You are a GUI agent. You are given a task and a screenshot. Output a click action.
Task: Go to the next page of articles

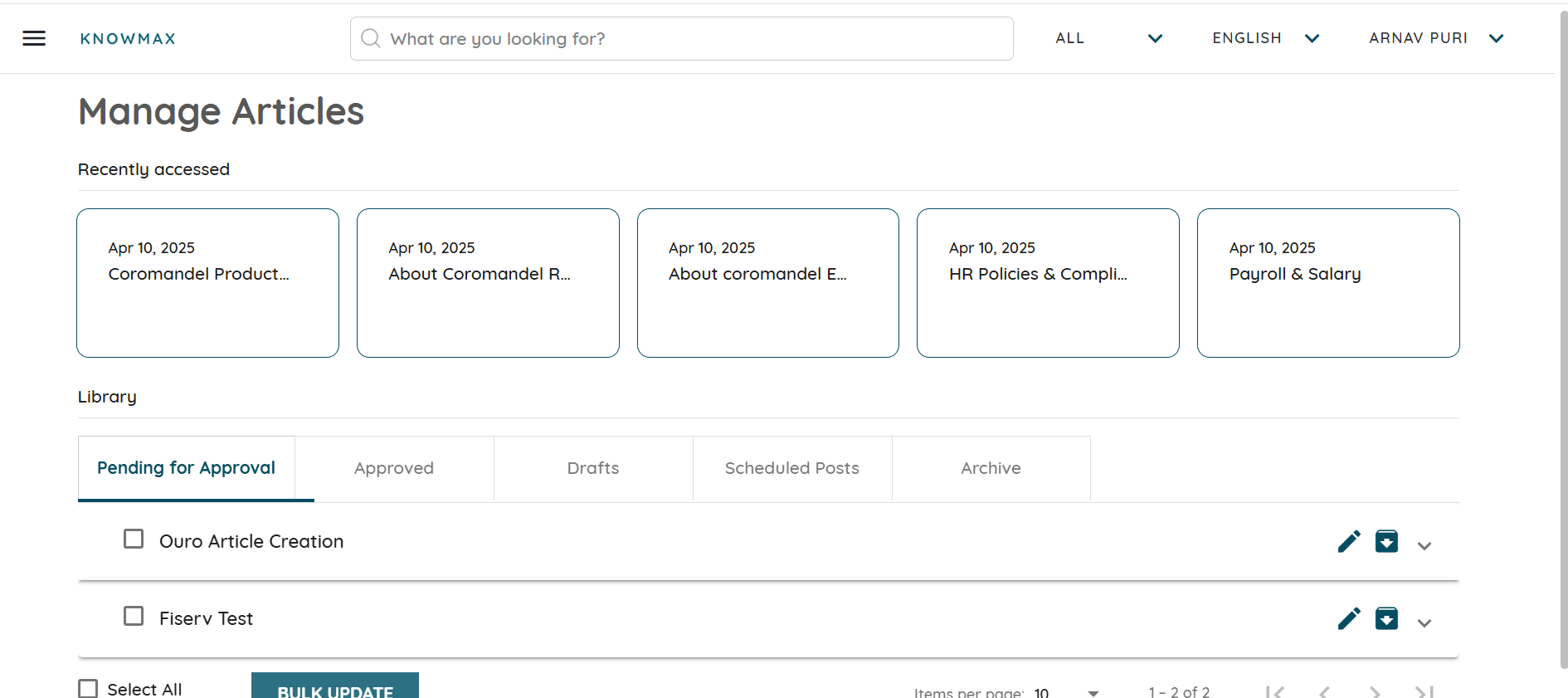pos(1375,691)
